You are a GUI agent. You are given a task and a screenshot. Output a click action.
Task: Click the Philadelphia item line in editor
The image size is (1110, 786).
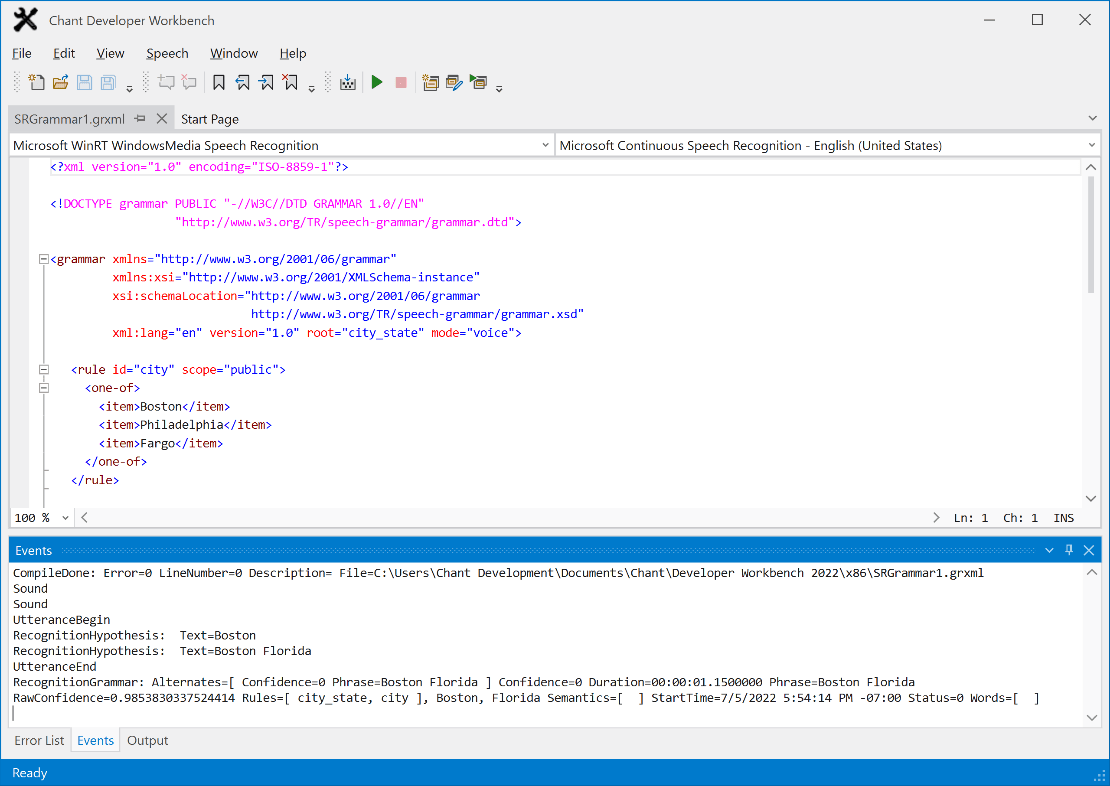coord(185,425)
